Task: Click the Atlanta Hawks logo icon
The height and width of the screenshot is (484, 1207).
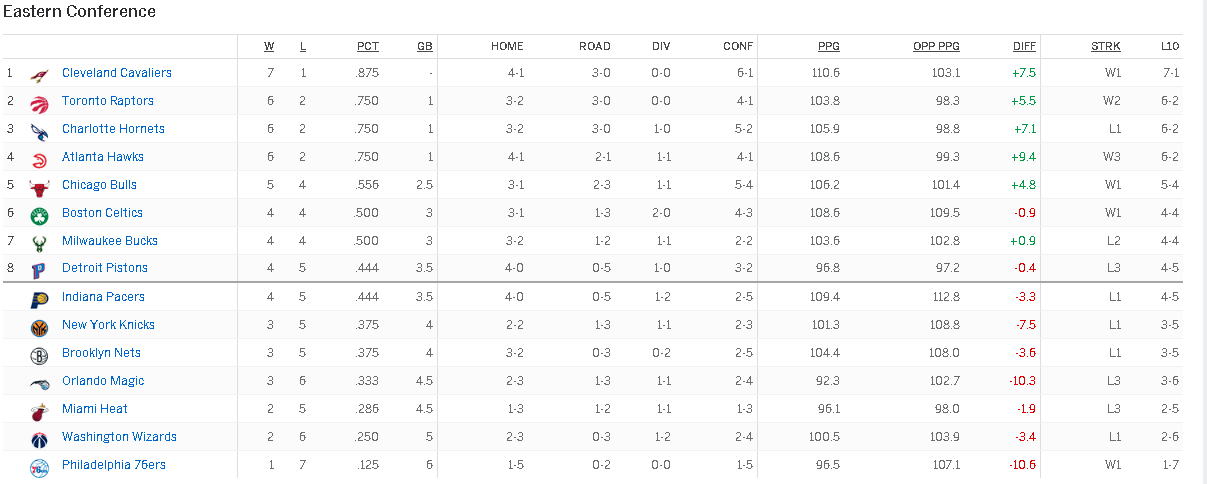Action: coord(39,158)
